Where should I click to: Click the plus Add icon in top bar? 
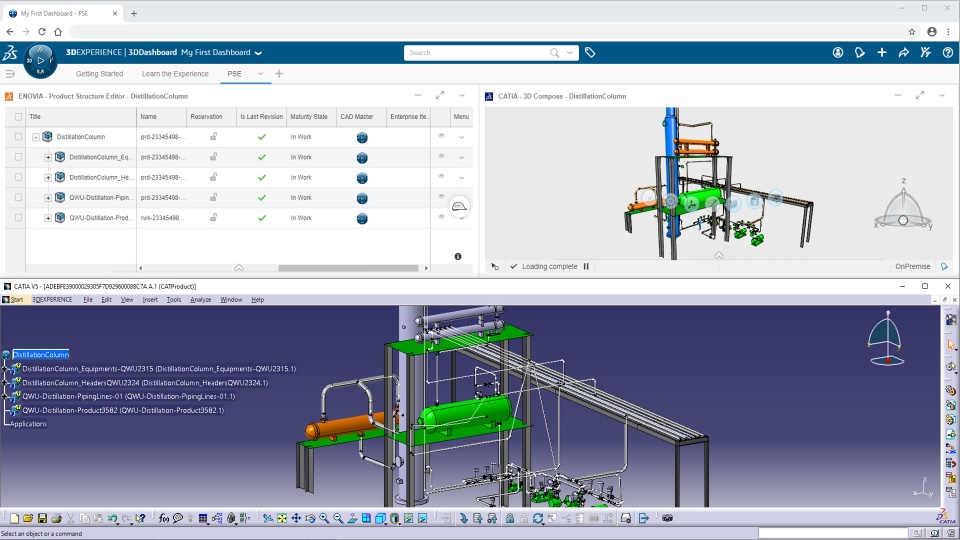point(882,53)
